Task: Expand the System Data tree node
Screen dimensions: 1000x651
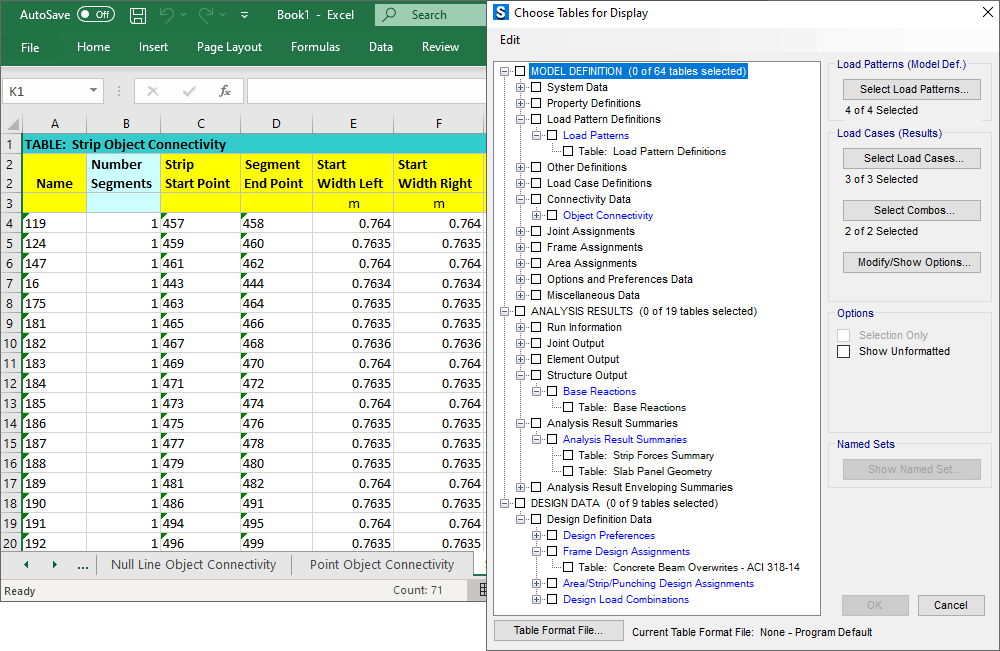Action: (x=520, y=88)
